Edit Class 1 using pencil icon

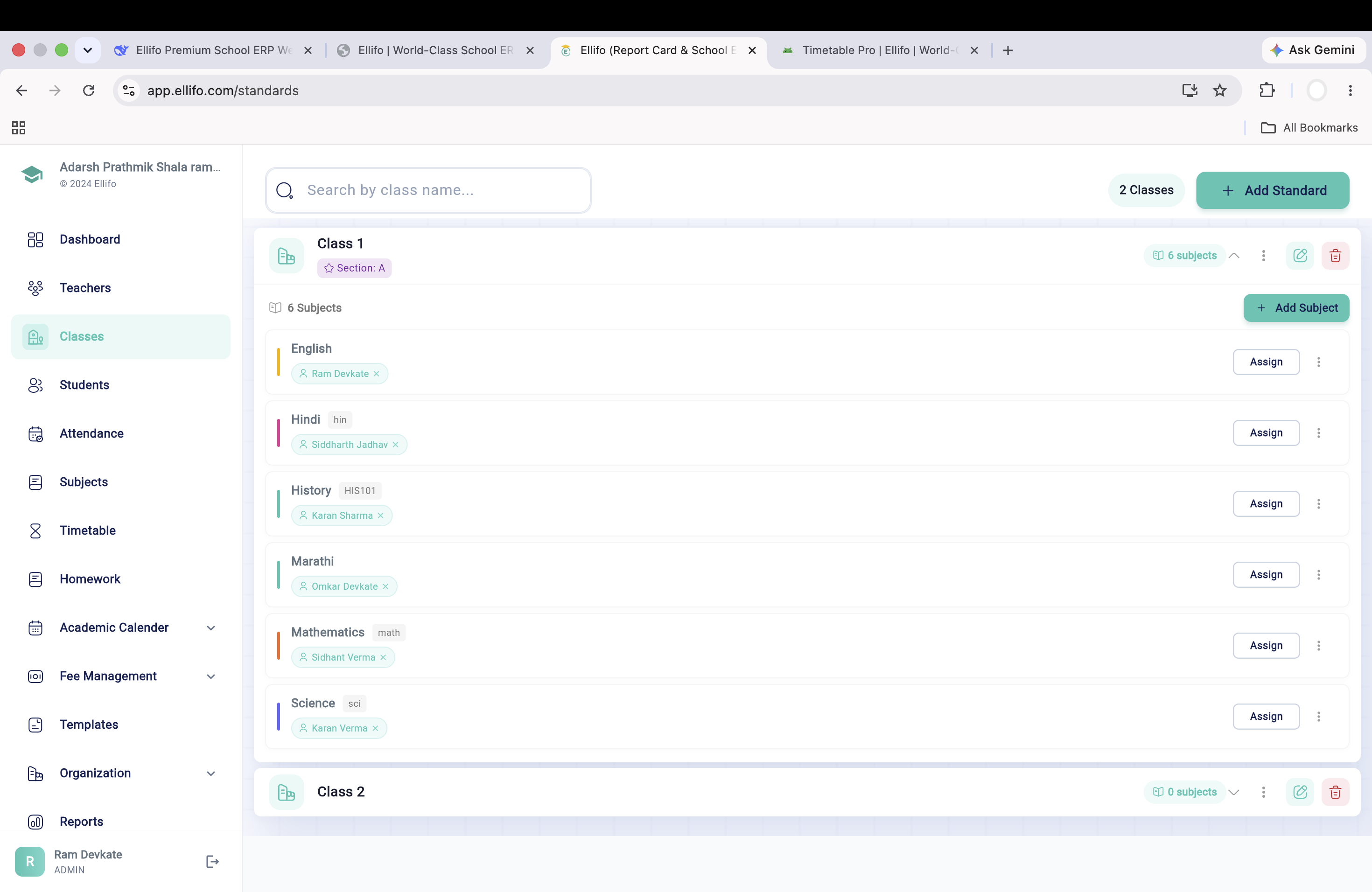point(1300,256)
